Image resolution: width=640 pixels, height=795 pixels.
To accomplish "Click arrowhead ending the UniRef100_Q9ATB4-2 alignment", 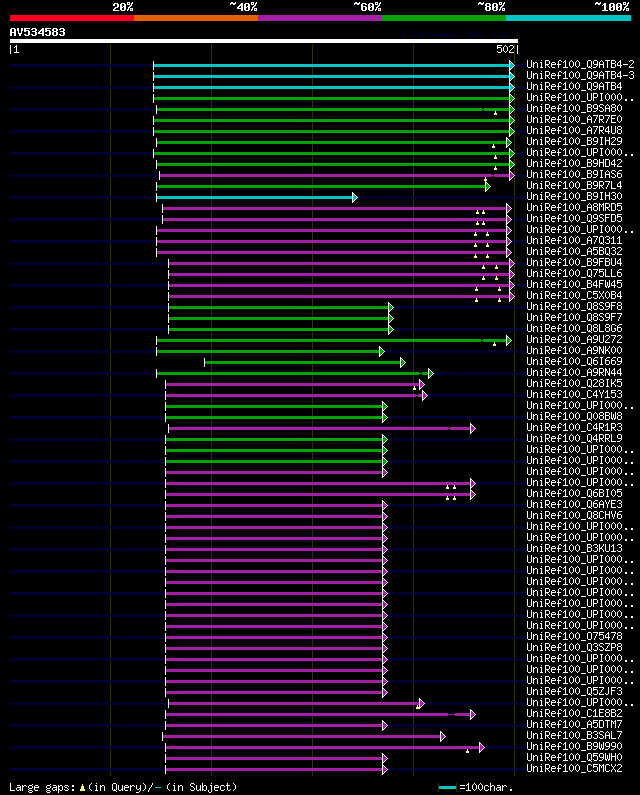I will (512, 65).
